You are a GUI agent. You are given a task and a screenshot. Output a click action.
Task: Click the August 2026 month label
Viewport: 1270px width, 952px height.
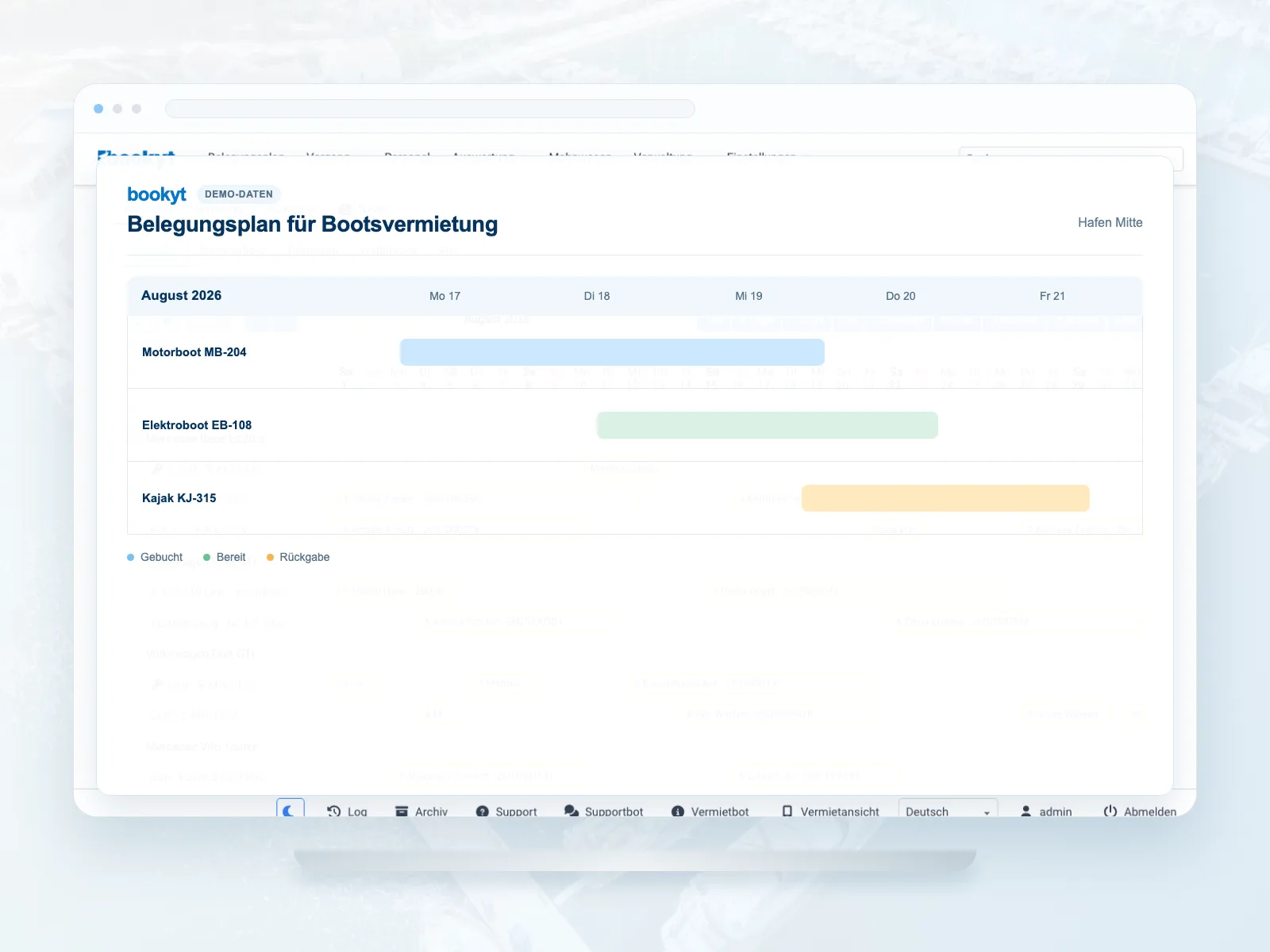pyautogui.click(x=181, y=296)
